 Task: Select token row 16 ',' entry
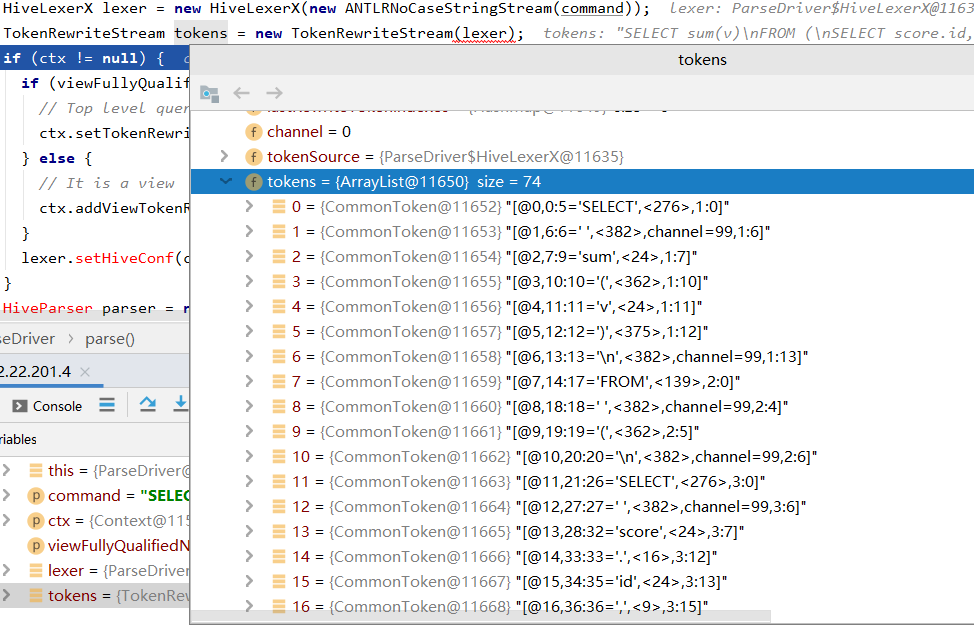[x=582, y=605]
